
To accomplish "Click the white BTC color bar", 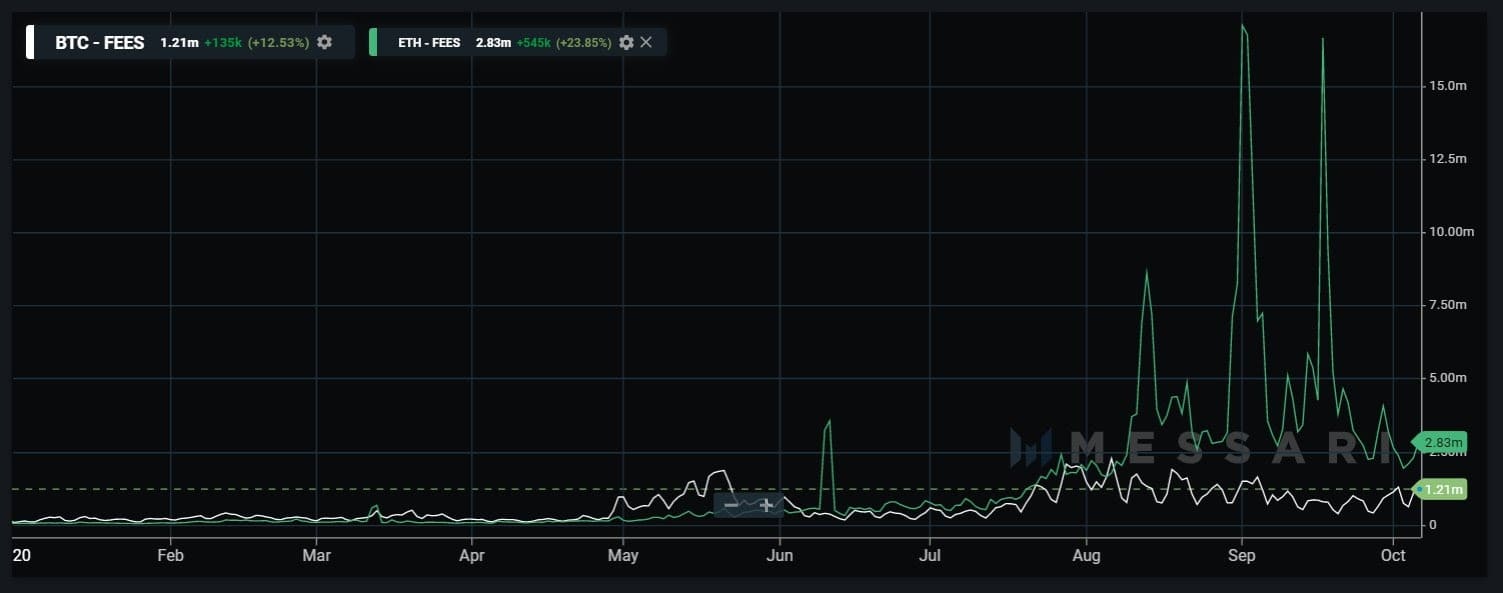I will (30, 42).
